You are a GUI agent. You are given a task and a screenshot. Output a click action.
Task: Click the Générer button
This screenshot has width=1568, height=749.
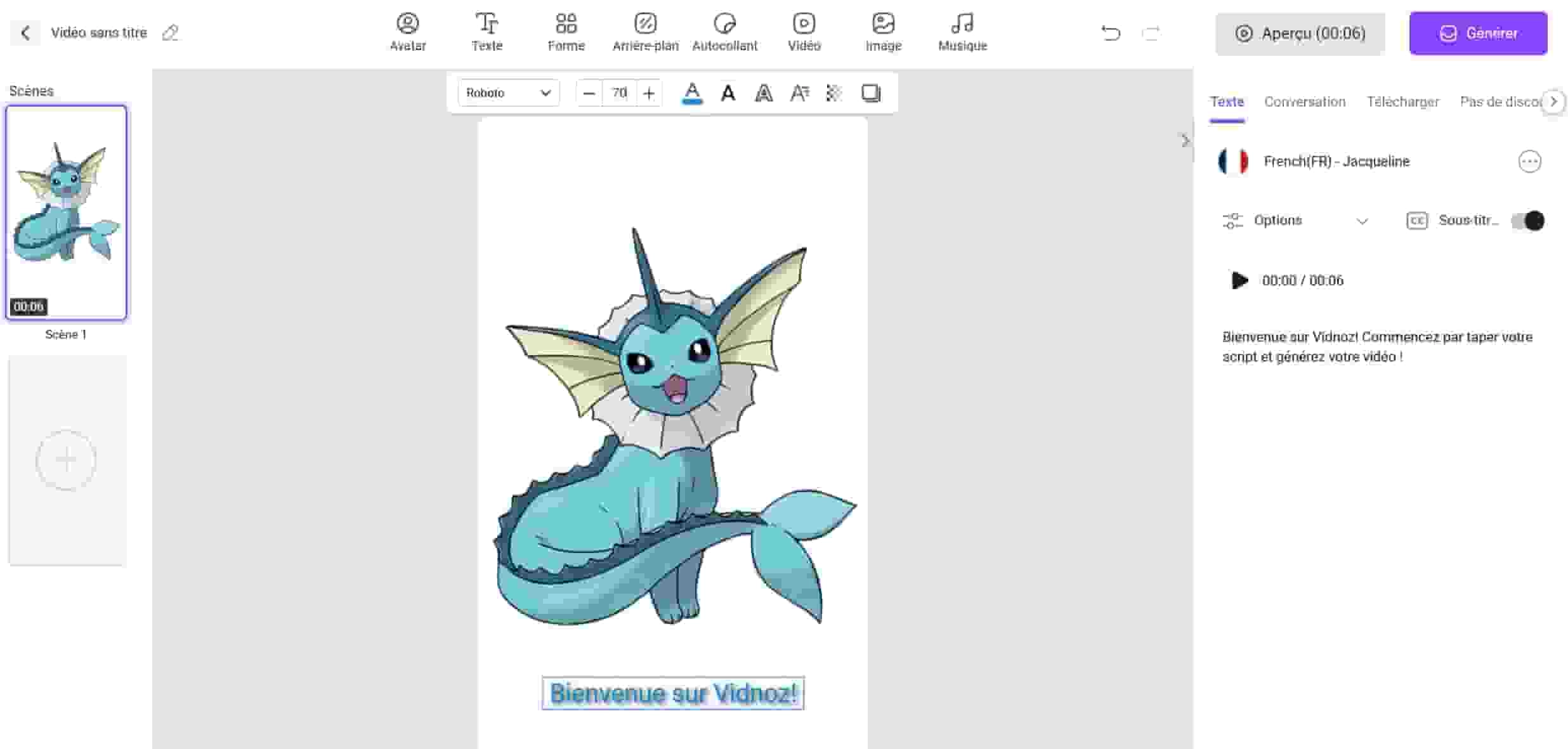(x=1478, y=33)
